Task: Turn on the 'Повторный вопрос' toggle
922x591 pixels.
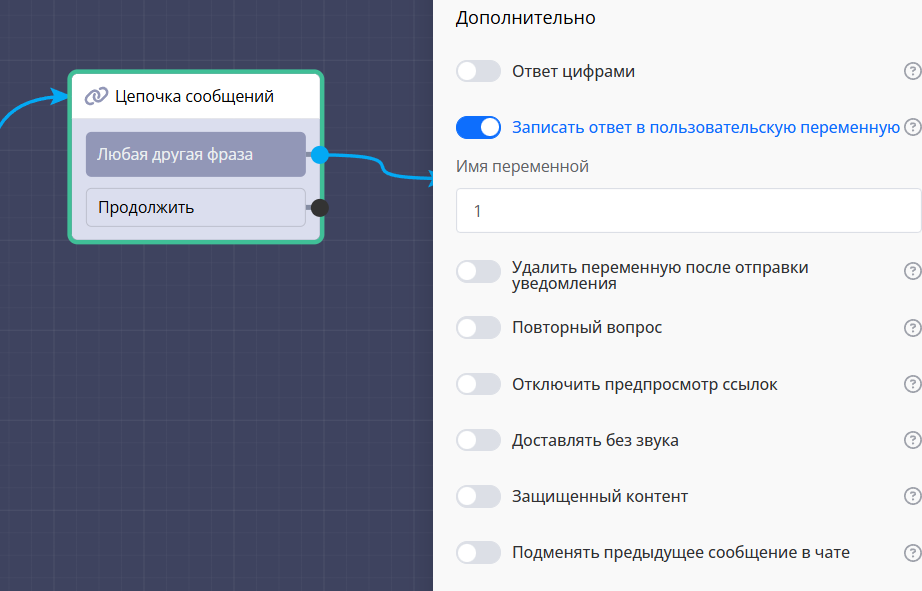Action: [x=478, y=328]
